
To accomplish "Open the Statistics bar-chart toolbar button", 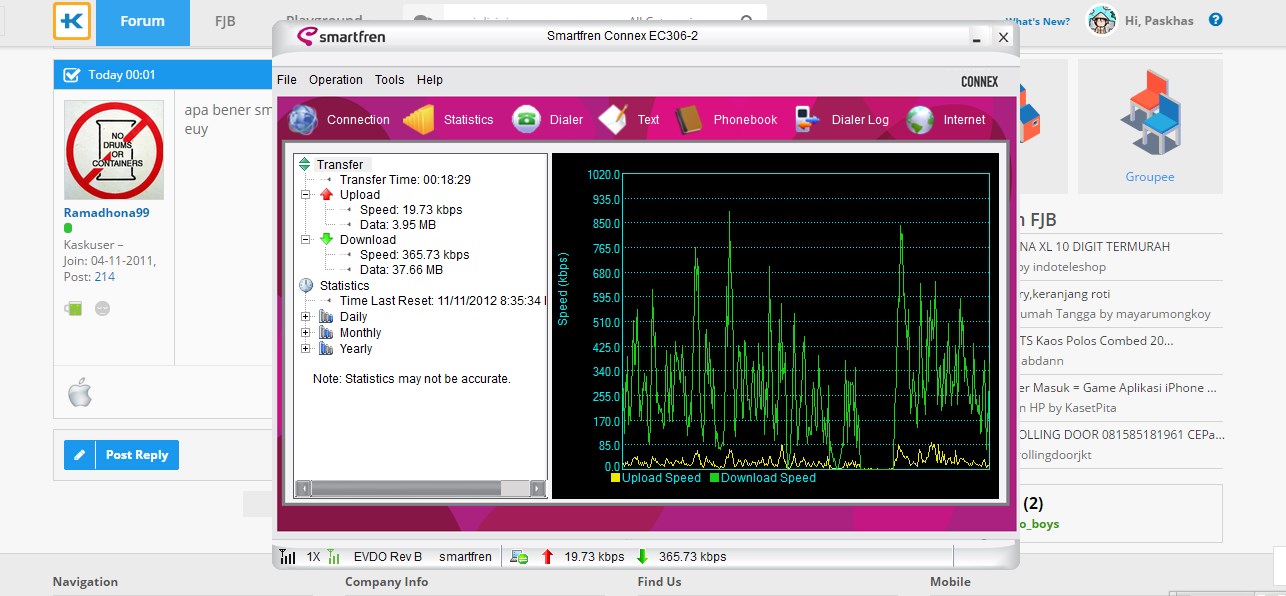I will tap(448, 120).
